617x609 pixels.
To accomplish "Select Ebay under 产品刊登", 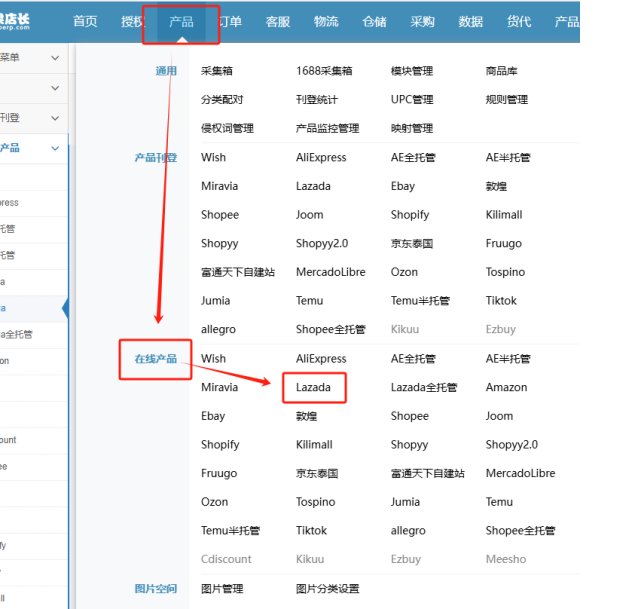I will 403,186.
